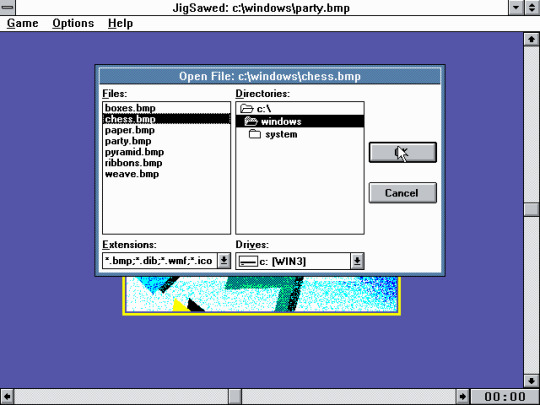Select boxes.bmp in Files list
Image resolution: width=540 pixels, height=405 pixels.
[x=166, y=108]
